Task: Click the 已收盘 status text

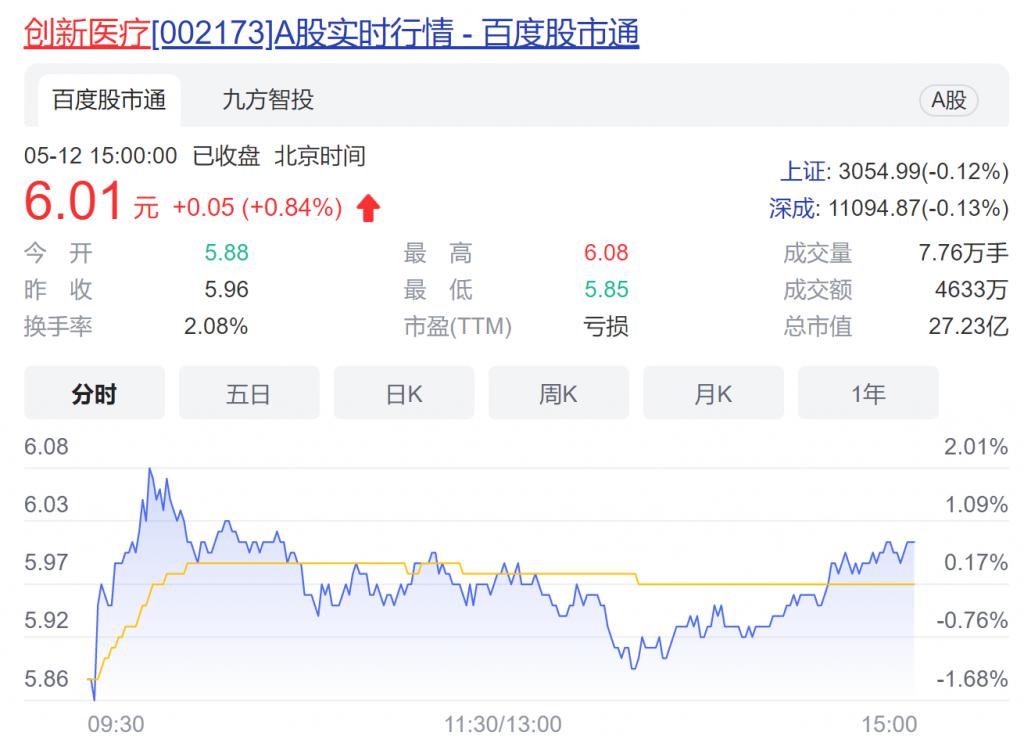Action: pos(226,156)
